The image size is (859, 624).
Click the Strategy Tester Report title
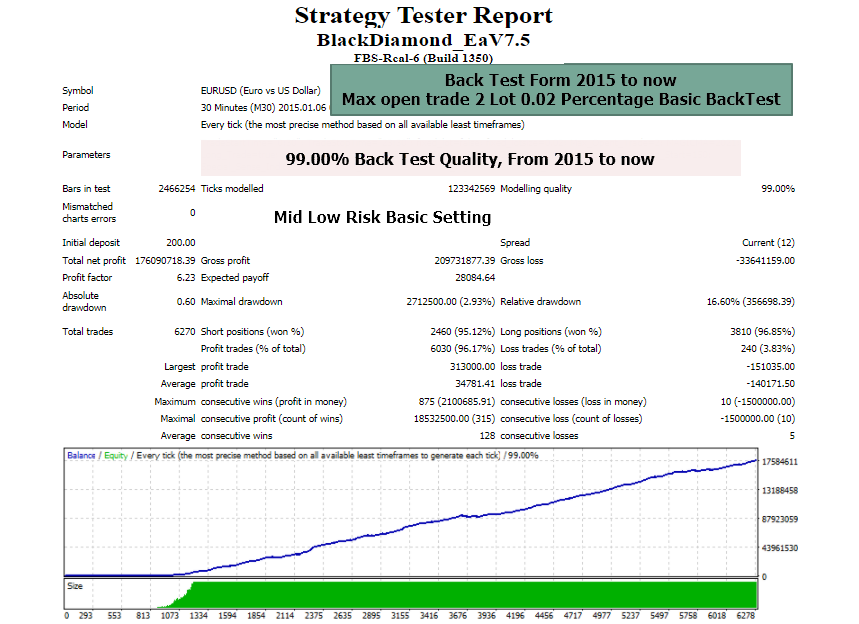click(423, 15)
